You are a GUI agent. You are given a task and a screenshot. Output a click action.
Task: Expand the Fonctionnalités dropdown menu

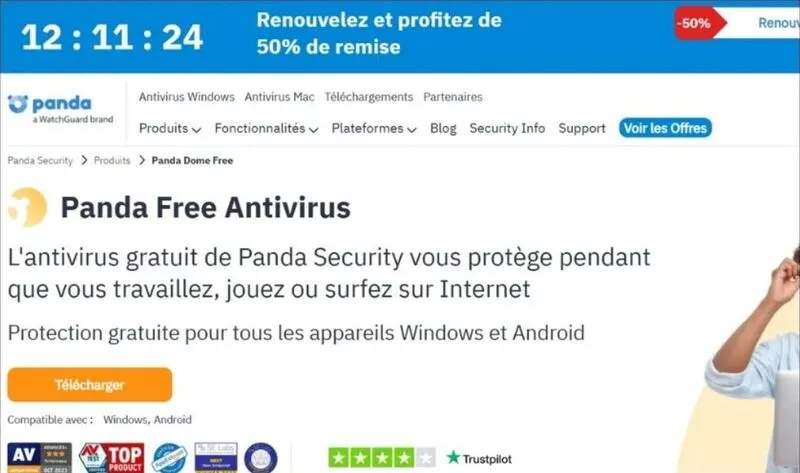pos(266,129)
